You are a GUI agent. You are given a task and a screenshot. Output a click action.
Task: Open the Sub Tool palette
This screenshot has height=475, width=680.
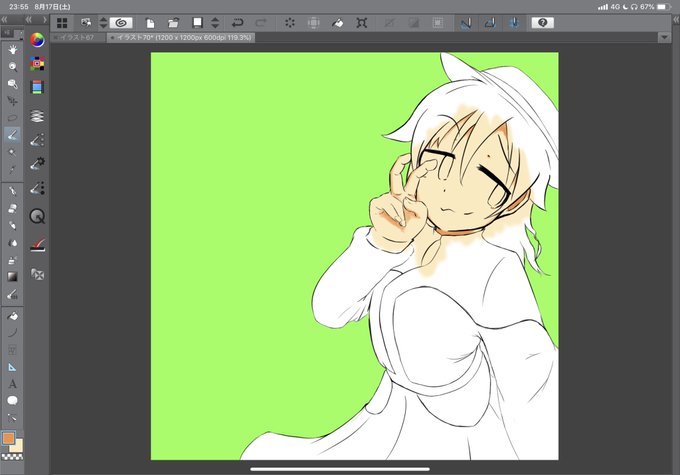(x=37, y=140)
